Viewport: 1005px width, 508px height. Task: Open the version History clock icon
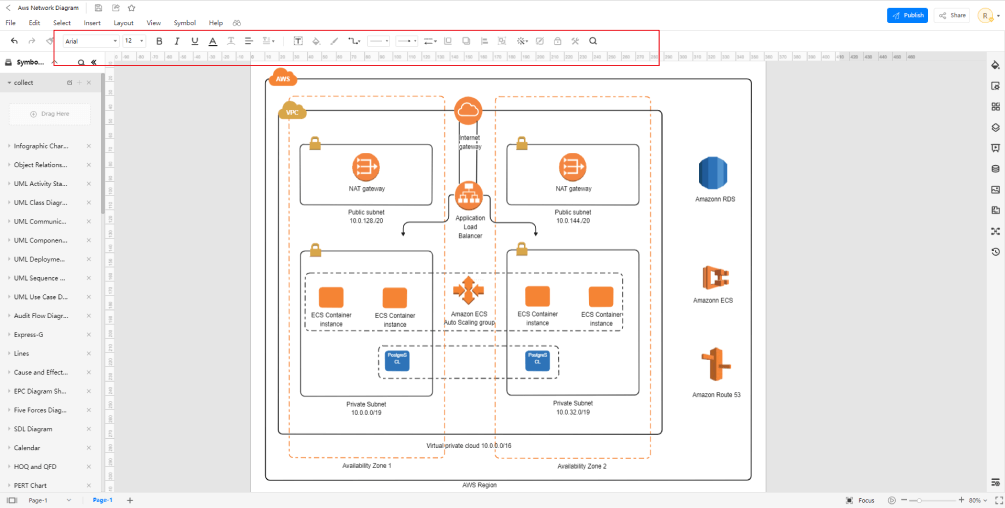(995, 252)
